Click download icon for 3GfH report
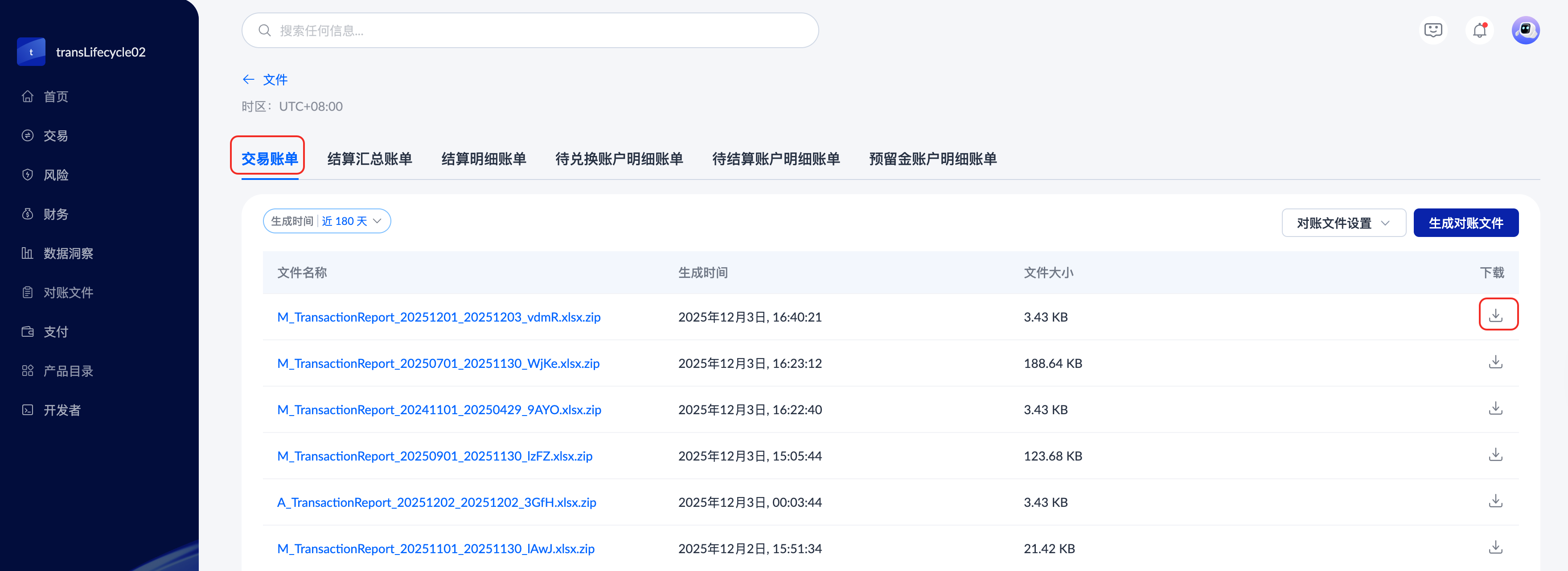The image size is (1568, 571). click(1495, 501)
